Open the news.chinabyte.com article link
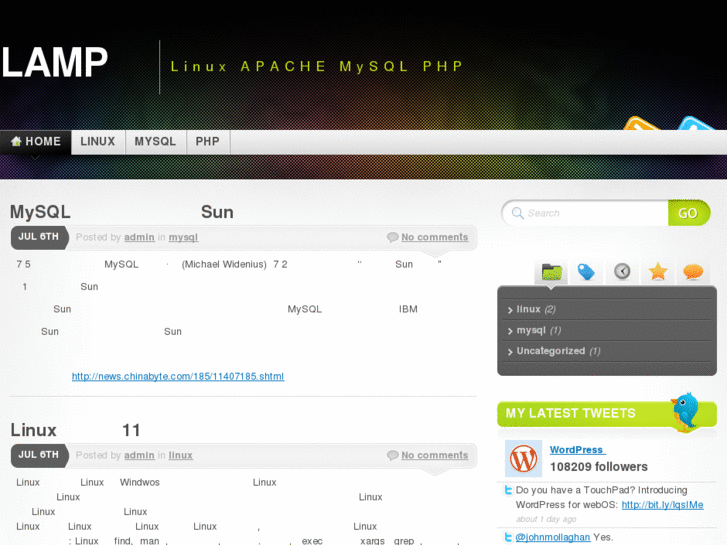This screenshot has width=727, height=545. (x=178, y=376)
